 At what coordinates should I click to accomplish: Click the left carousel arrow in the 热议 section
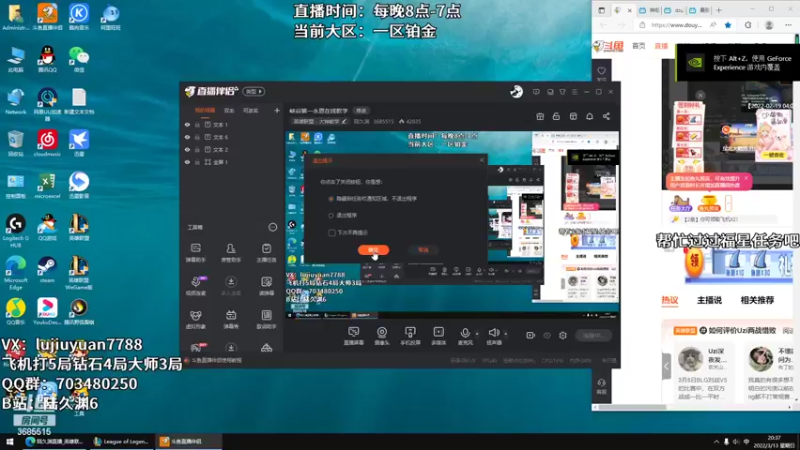click(x=666, y=366)
